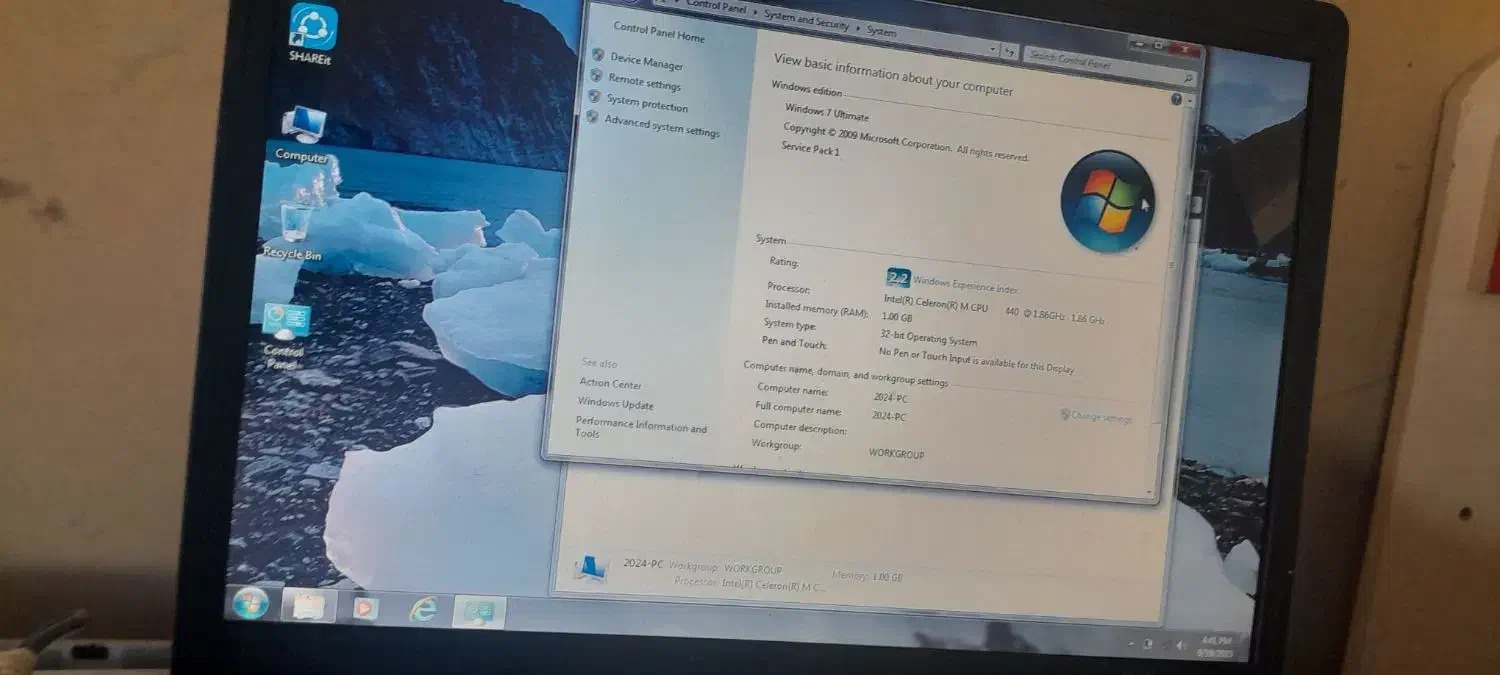
Task: Expand the address bar history dropdown
Action: click(992, 49)
